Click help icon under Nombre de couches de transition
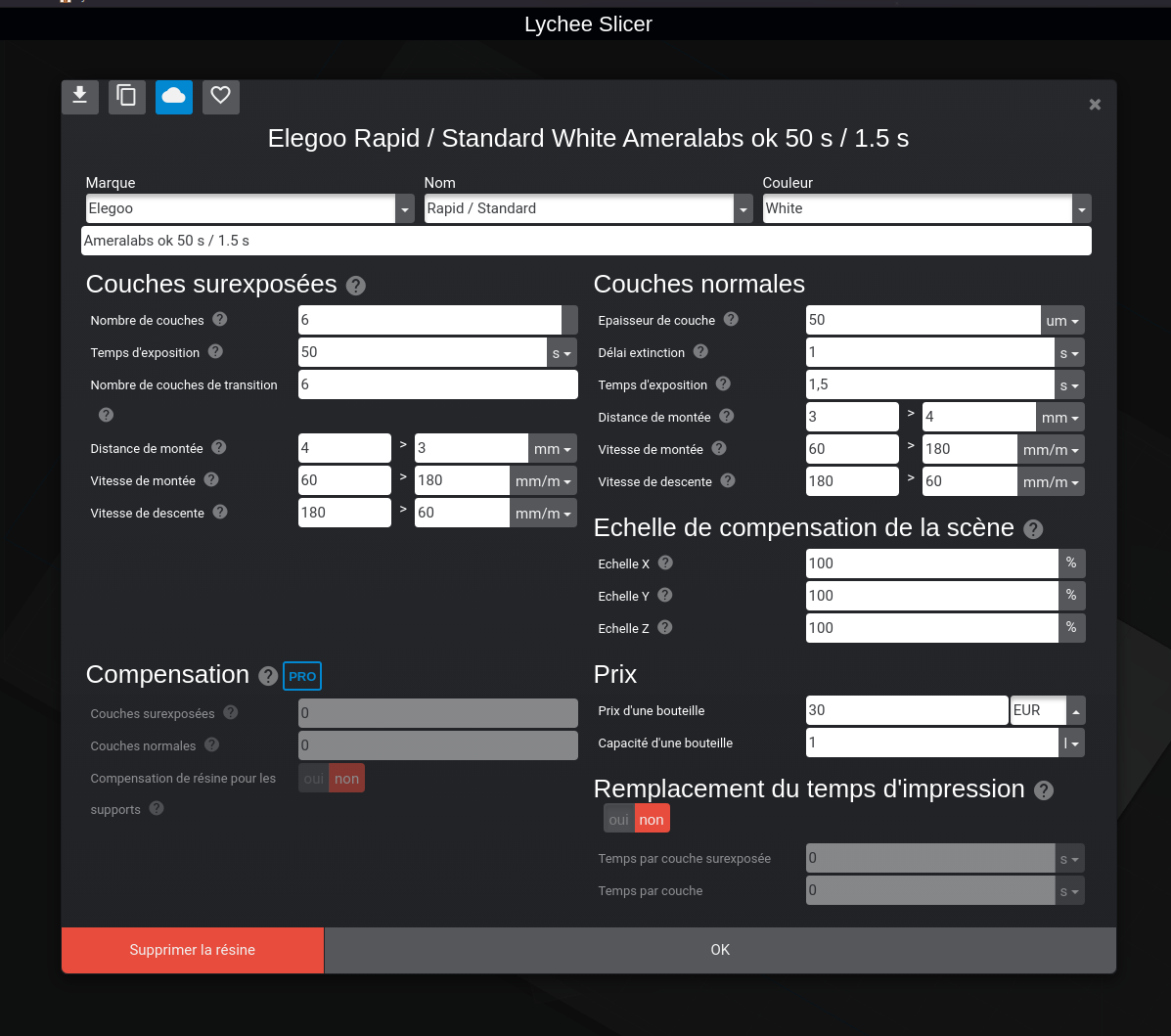Viewport: 1171px width, 1036px height. tap(106, 415)
